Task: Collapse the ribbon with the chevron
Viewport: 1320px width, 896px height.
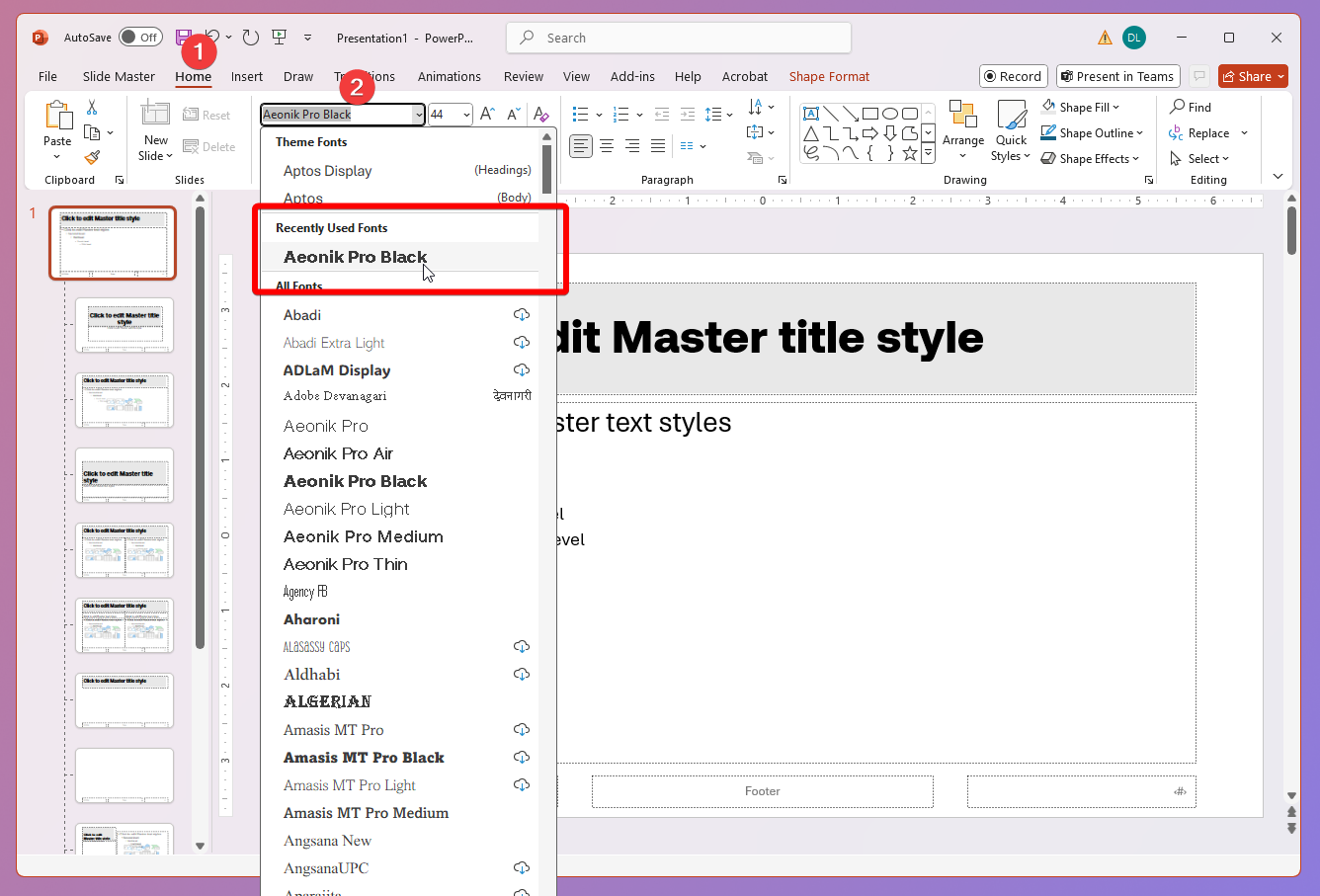Action: point(1278,177)
